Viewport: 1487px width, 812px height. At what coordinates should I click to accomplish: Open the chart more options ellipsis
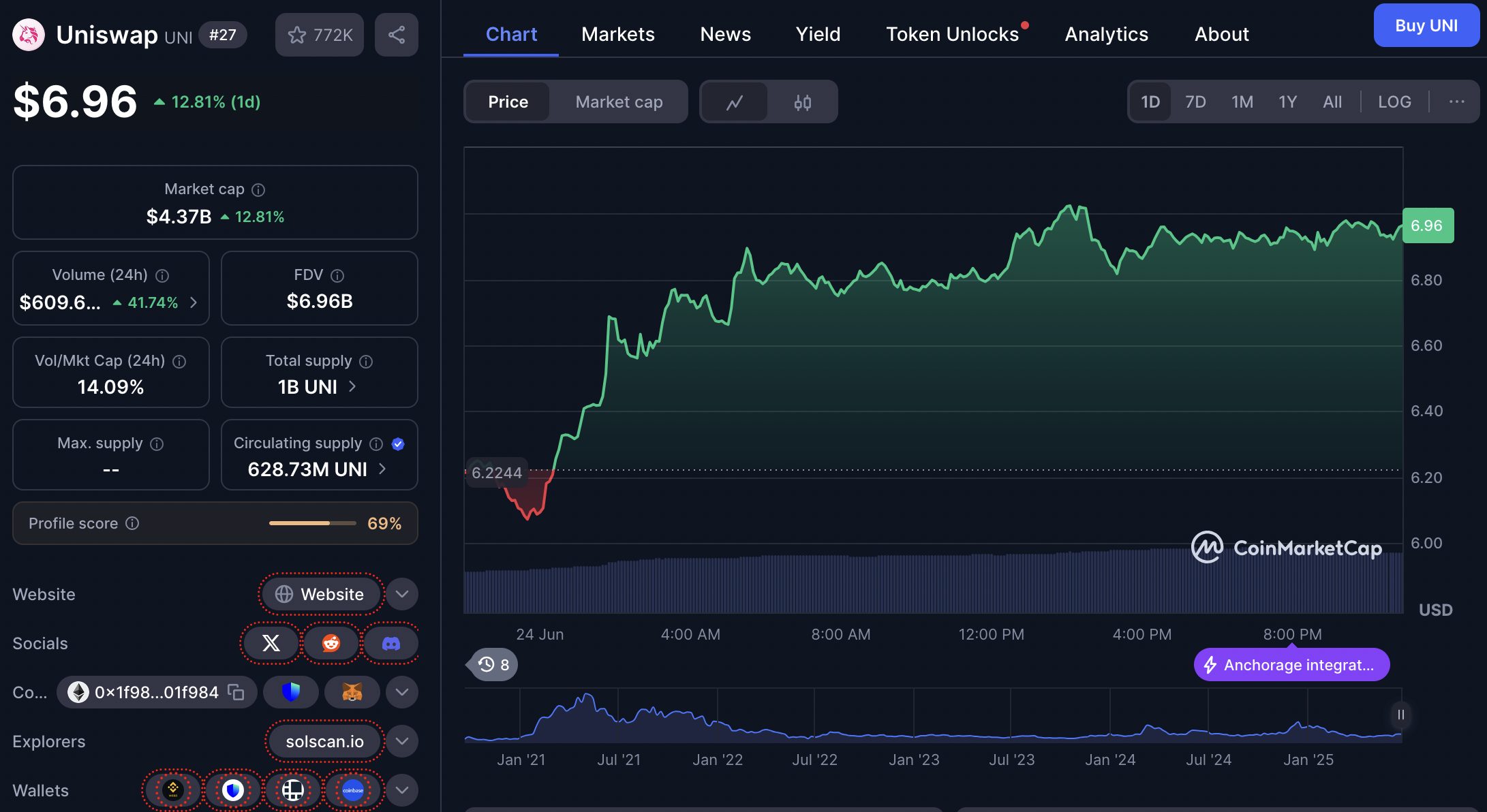click(x=1456, y=102)
